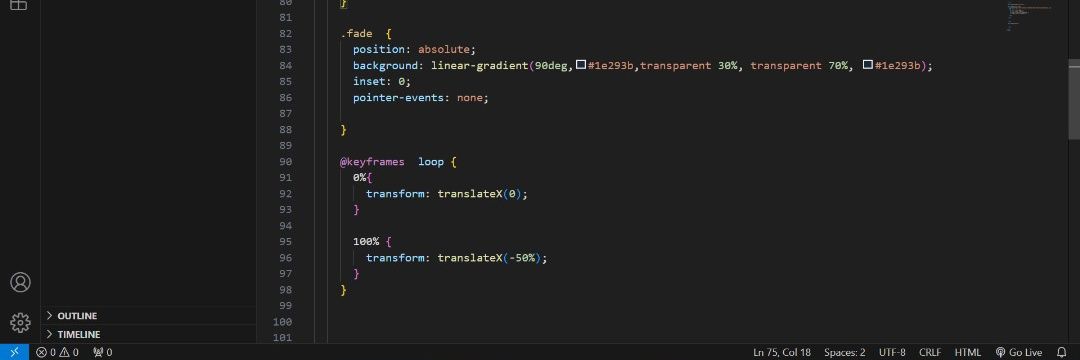The image size is (1080, 360).
Task: Click '0%' keyframe selector on line 91
Action: pos(360,178)
